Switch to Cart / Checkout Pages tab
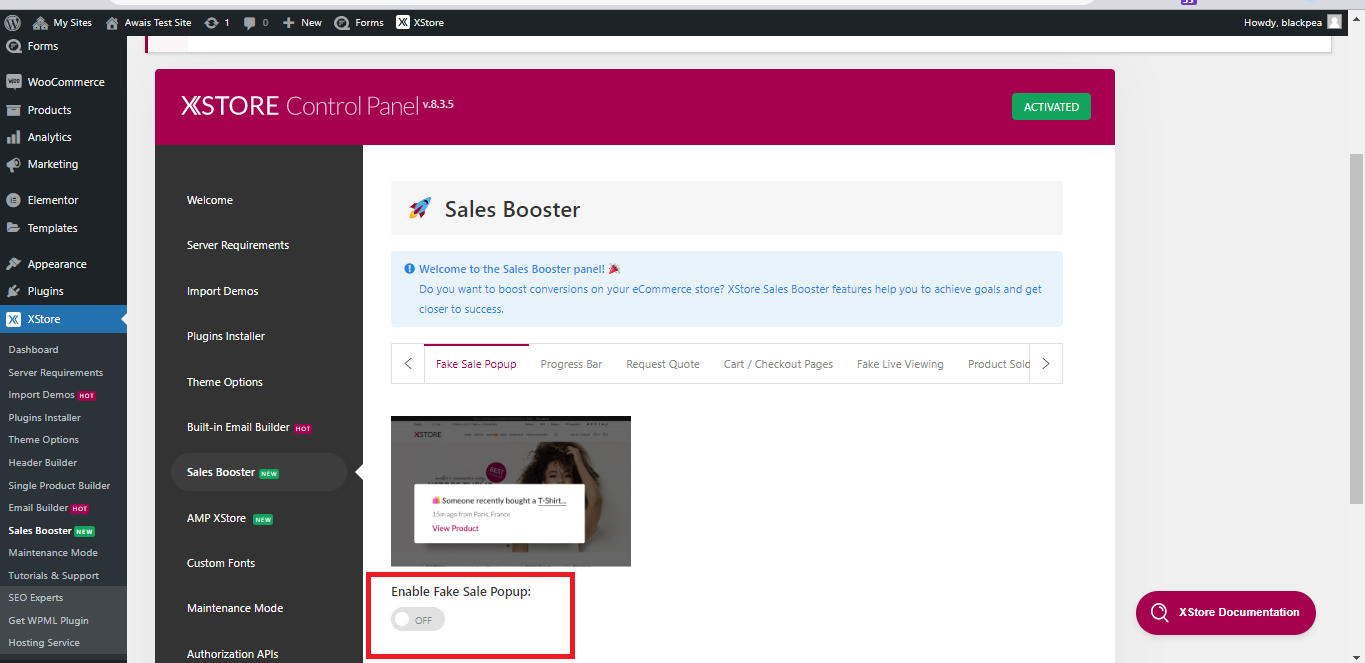 coord(778,364)
